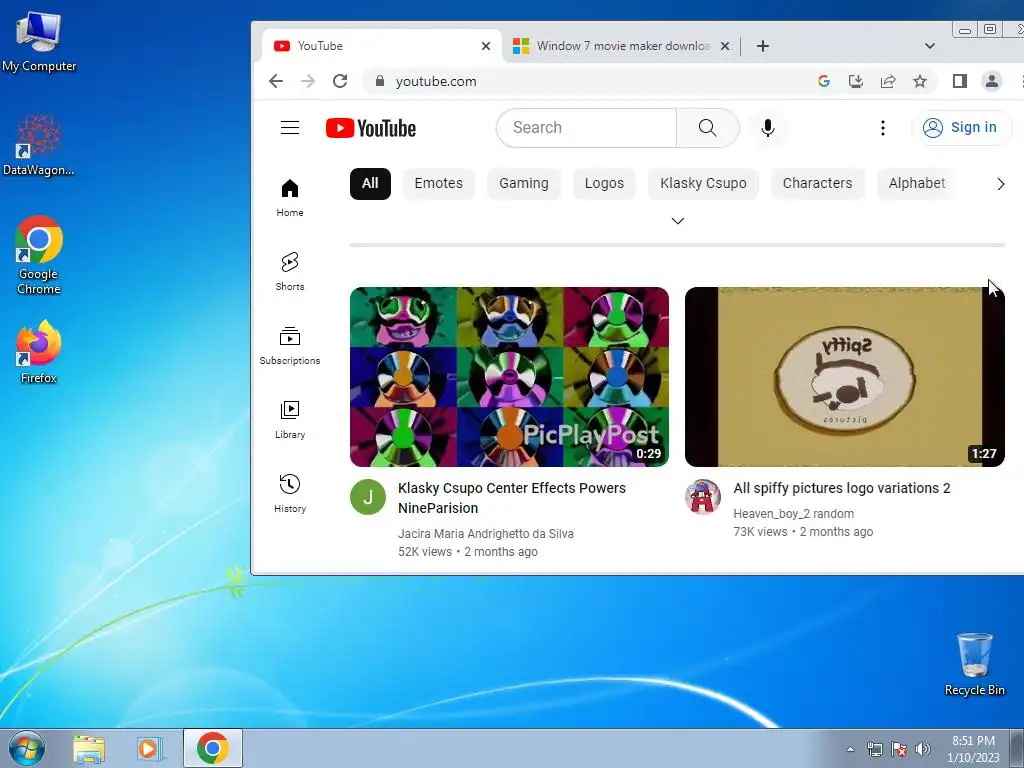Open Windows Explorer from taskbar
Viewport: 1024px width, 768px height.
pyautogui.click(x=89, y=748)
